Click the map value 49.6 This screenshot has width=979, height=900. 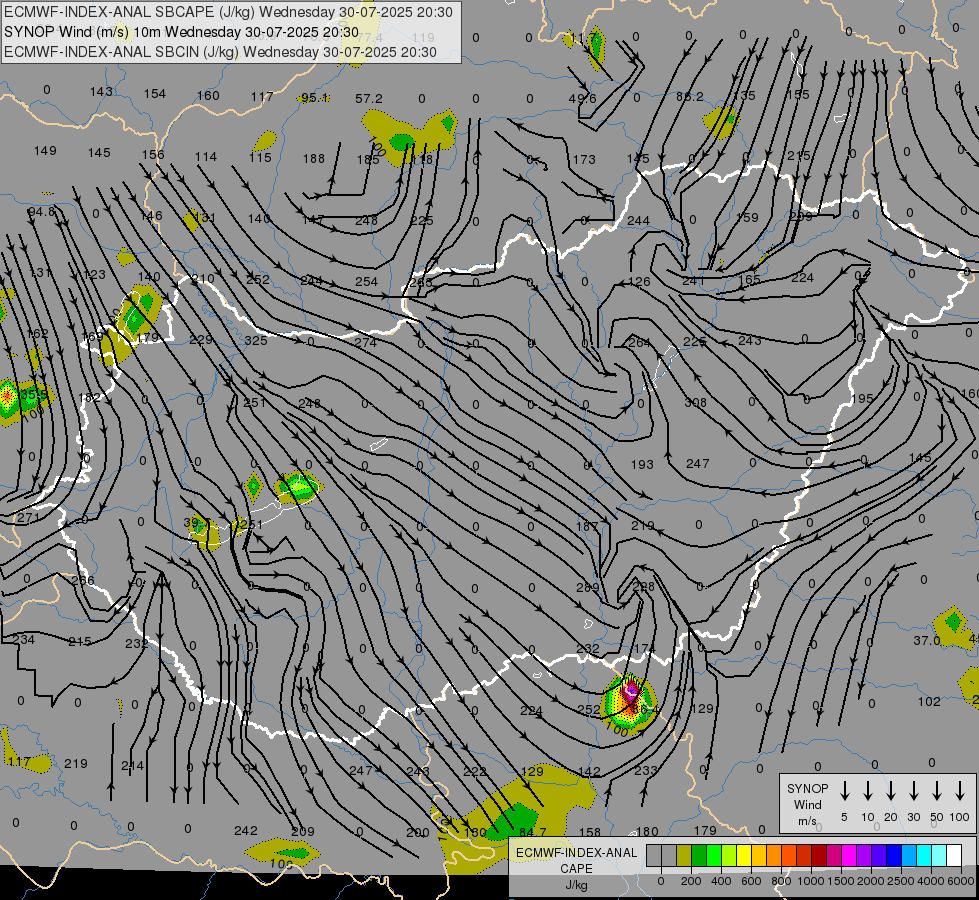coord(583,98)
